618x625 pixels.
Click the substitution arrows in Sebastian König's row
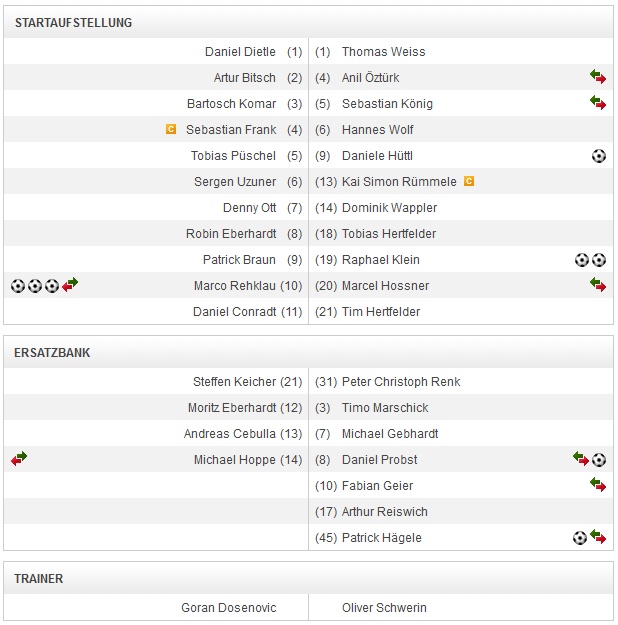(x=597, y=104)
